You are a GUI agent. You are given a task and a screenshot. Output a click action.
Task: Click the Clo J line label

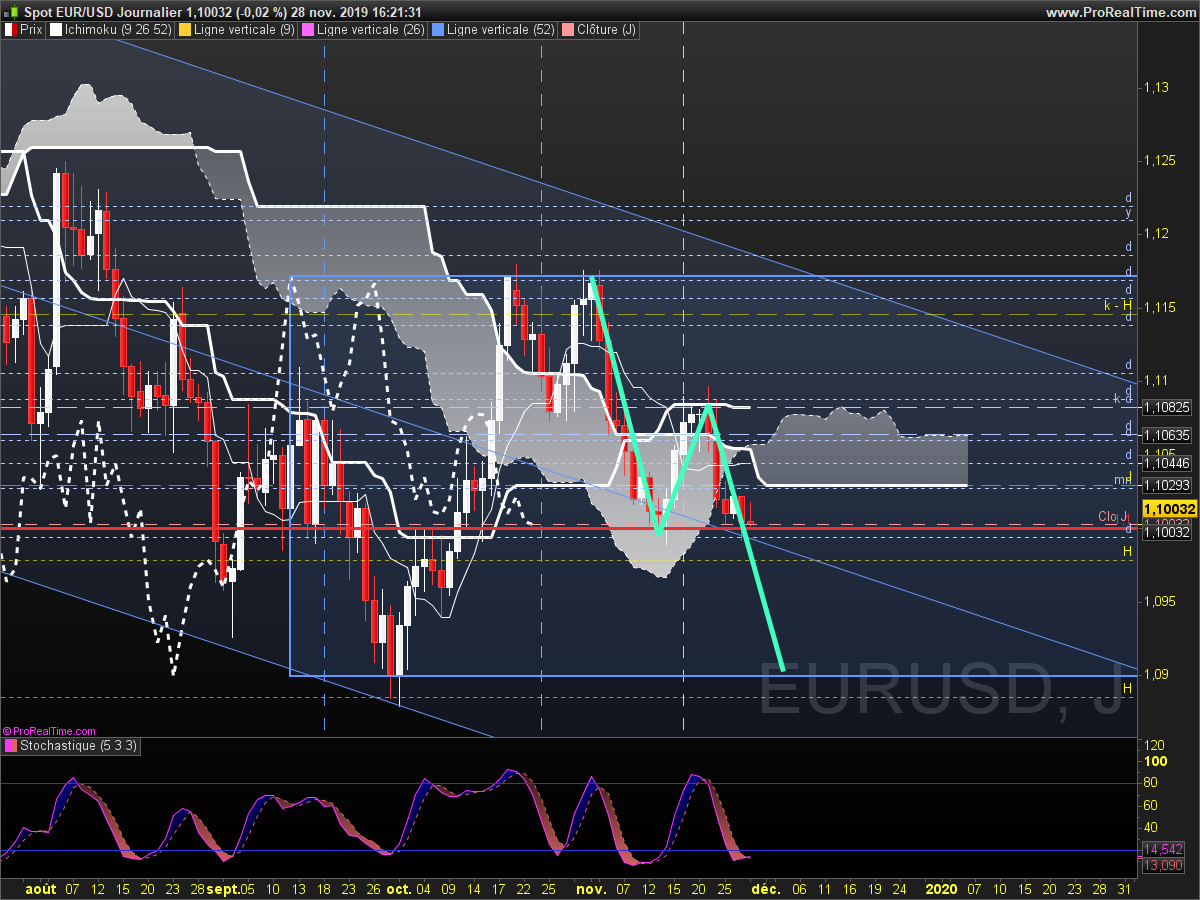pyautogui.click(x=1112, y=516)
